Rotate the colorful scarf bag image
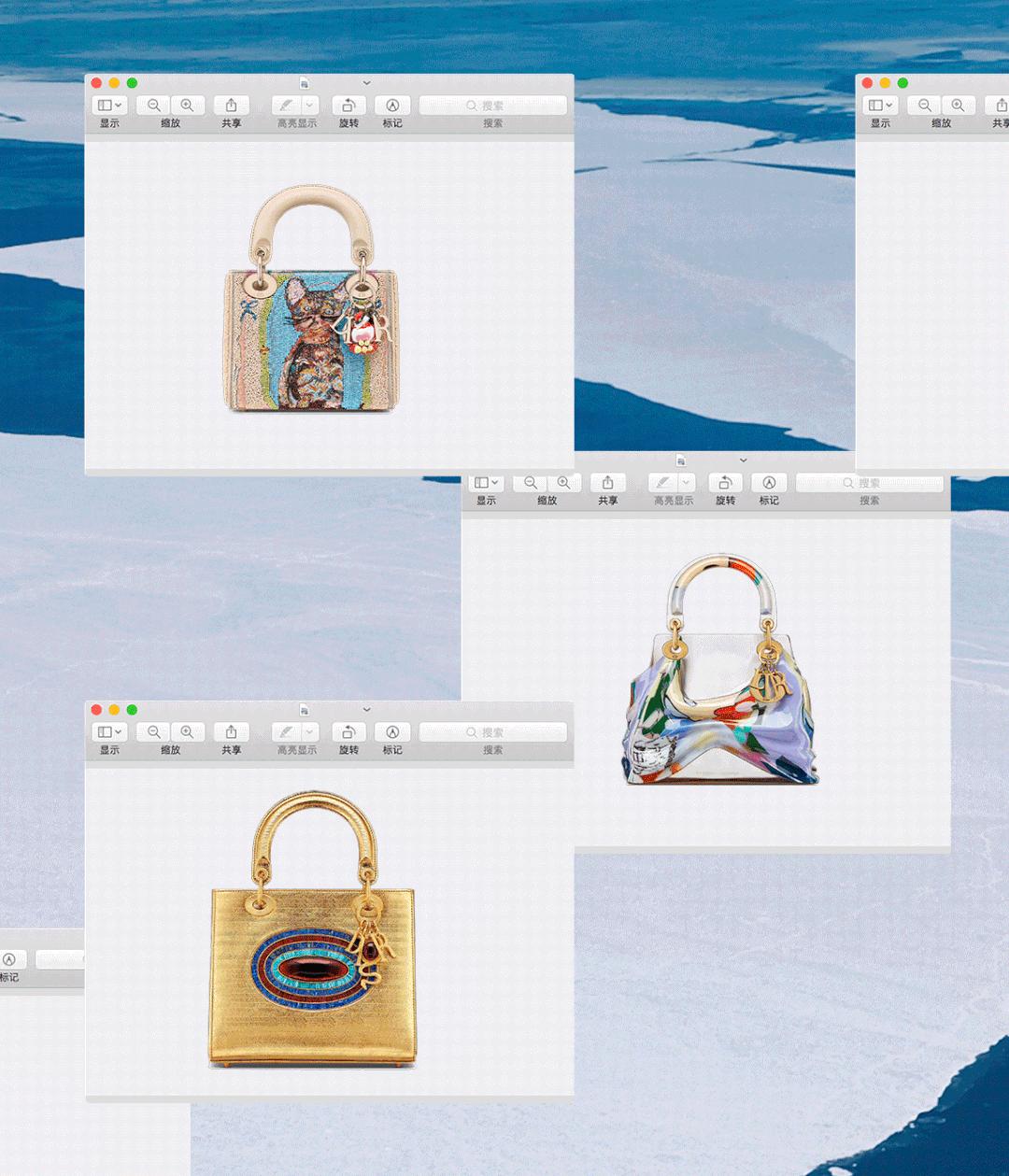The image size is (1009, 1176). 725,483
